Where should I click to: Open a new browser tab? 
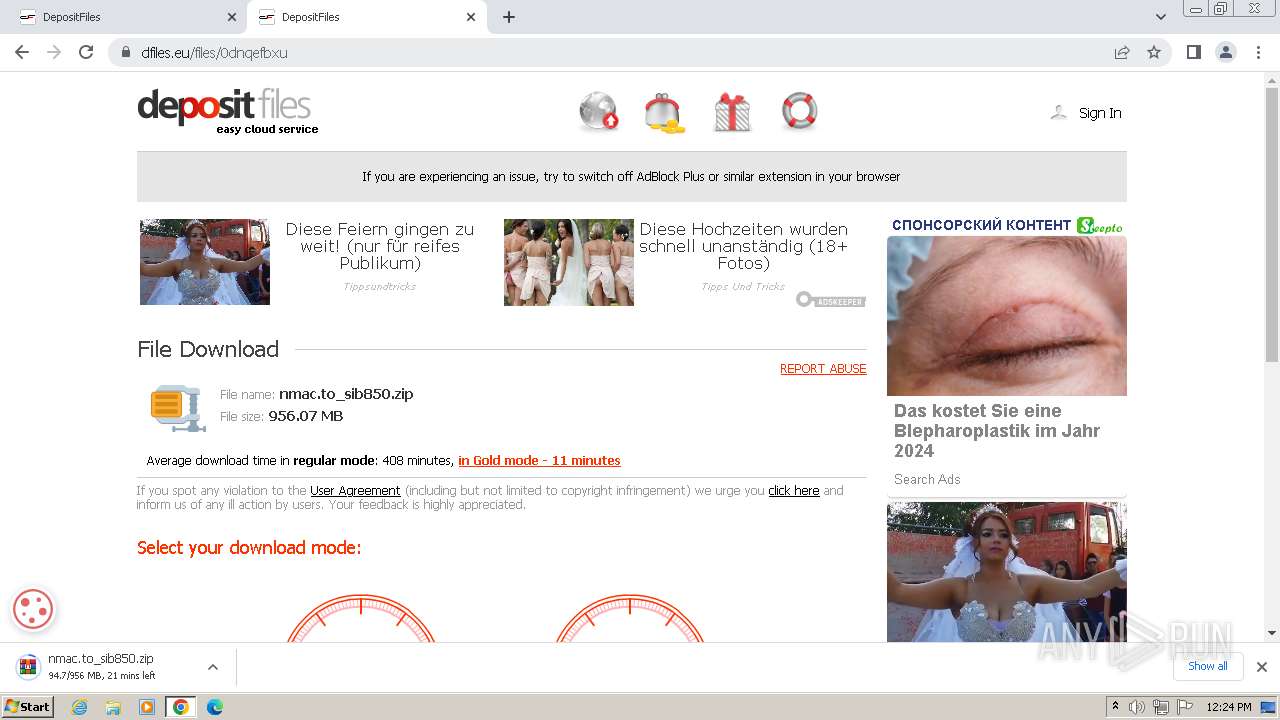[x=509, y=17]
